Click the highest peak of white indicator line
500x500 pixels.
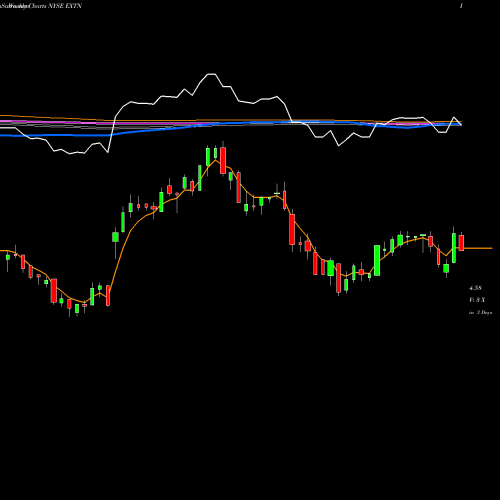[211, 74]
